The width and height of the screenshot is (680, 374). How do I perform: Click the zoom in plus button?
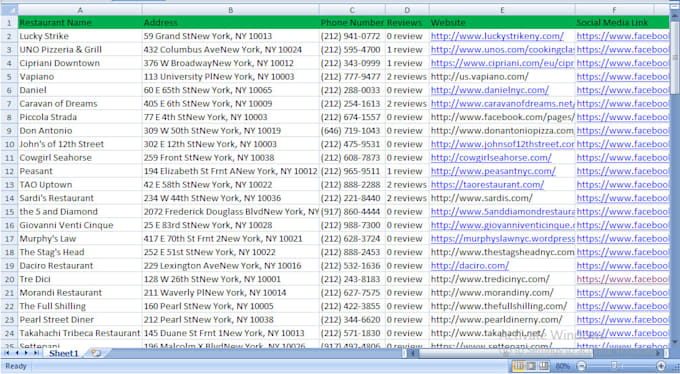pos(661,366)
